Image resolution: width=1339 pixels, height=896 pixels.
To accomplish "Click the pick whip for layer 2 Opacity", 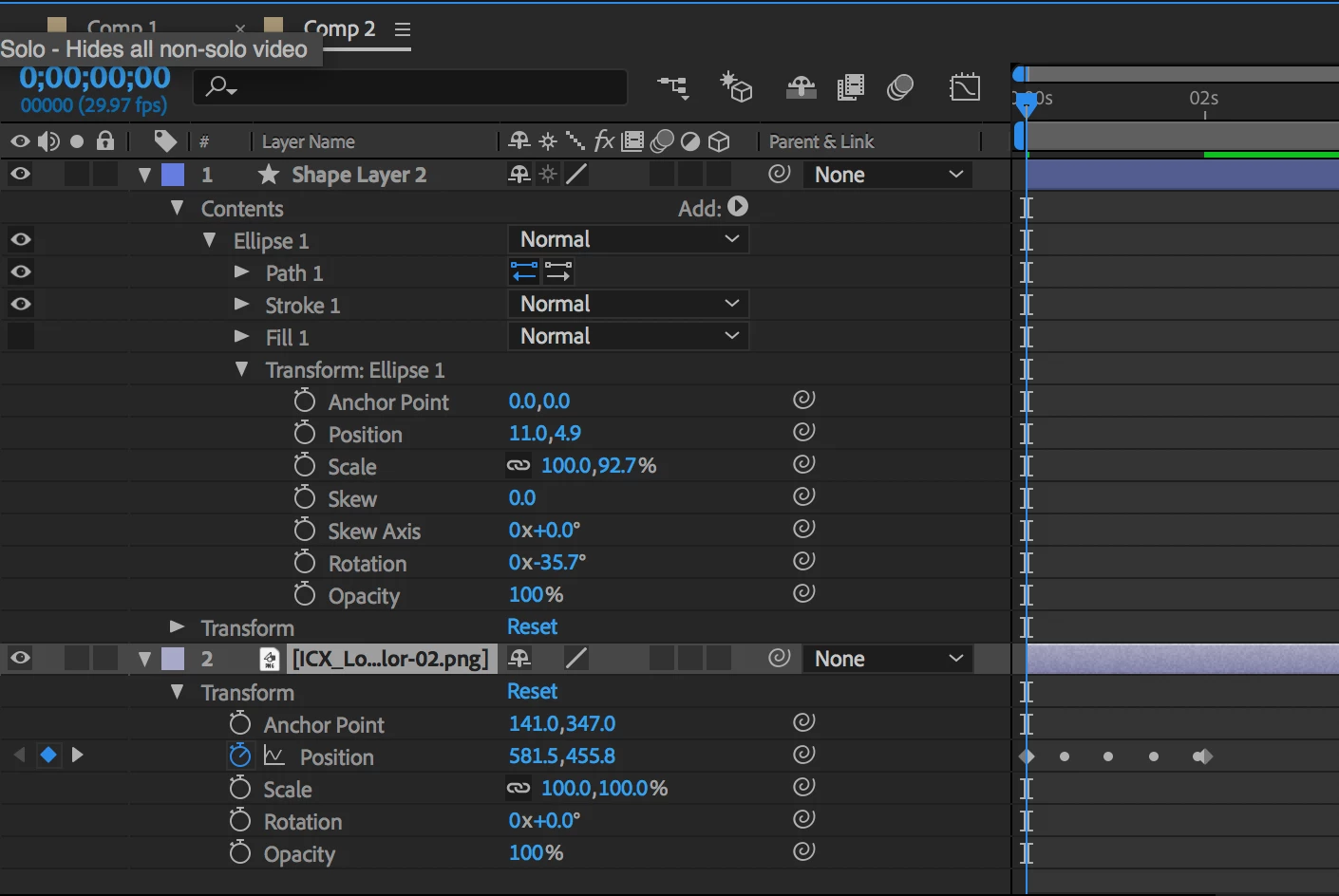I will coord(804,851).
